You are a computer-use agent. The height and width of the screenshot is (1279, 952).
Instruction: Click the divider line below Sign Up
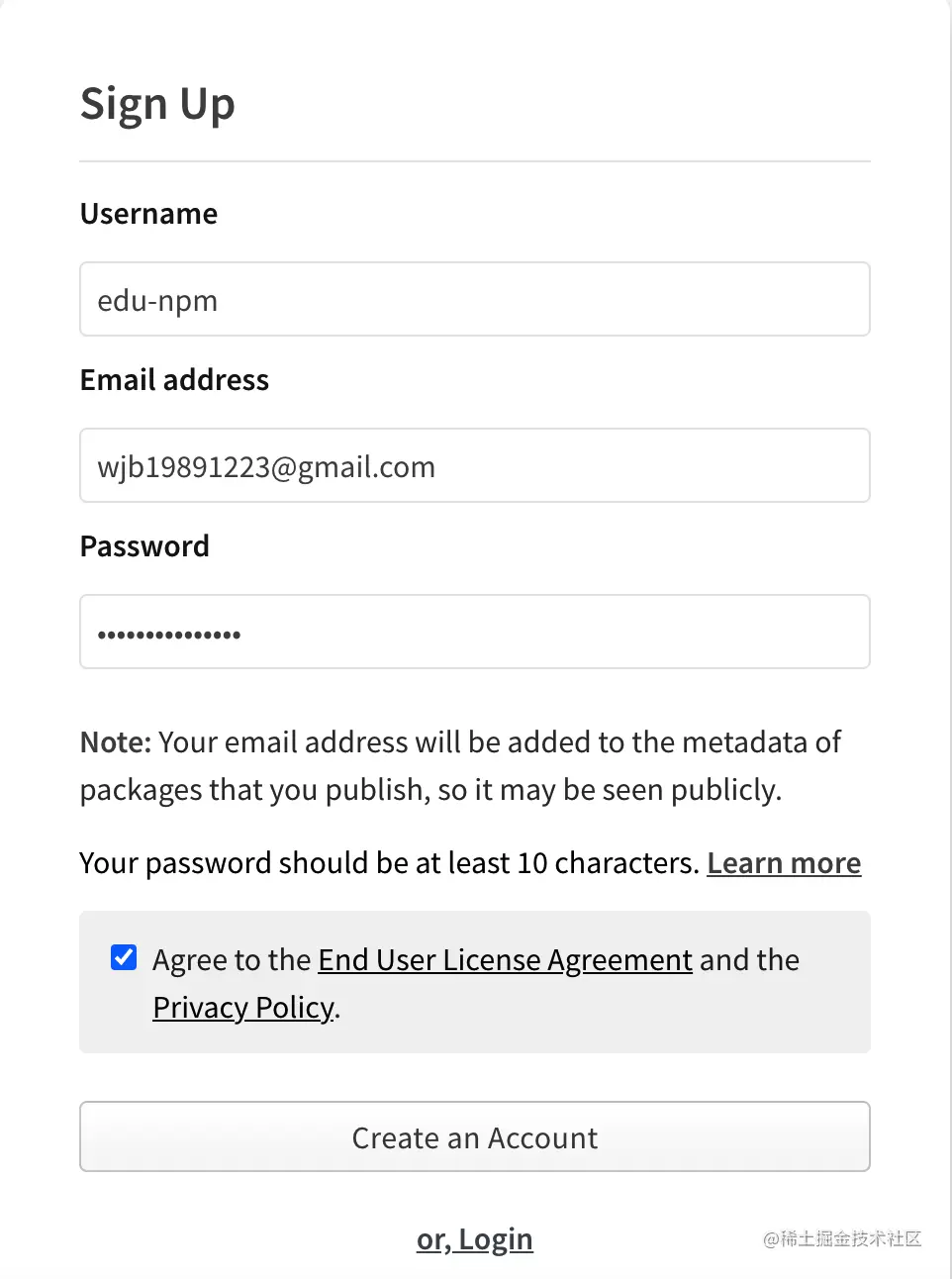tap(475, 161)
